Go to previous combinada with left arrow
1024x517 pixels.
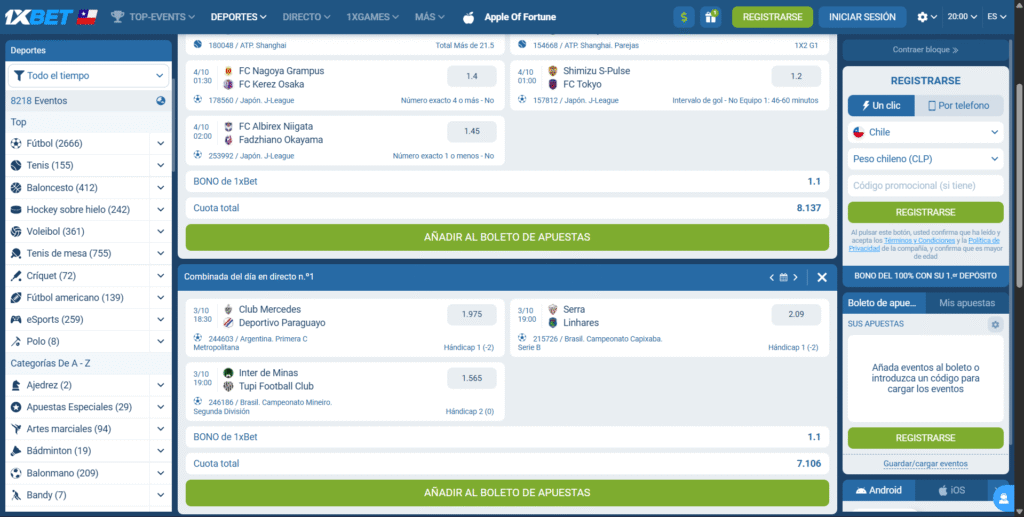[x=772, y=277]
